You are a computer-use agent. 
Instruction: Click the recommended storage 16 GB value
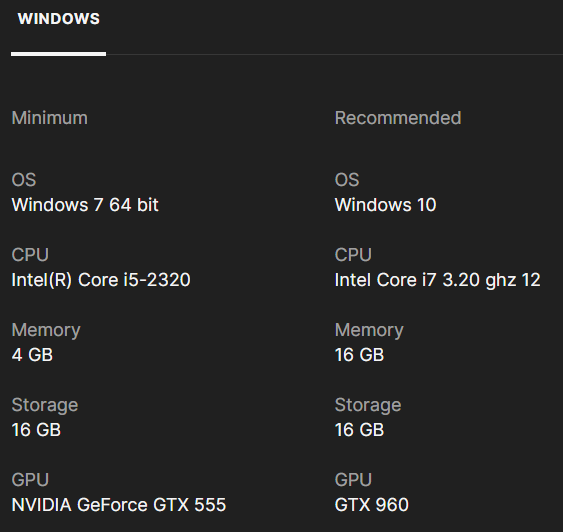tap(359, 430)
